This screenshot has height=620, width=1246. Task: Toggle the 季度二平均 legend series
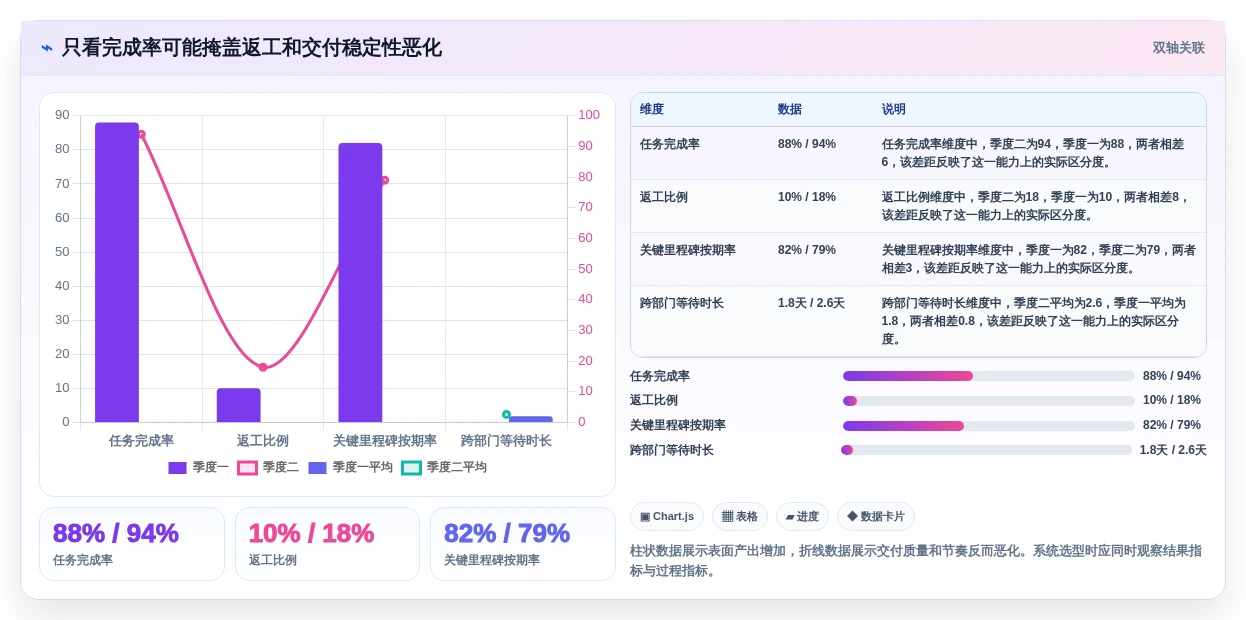click(444, 467)
